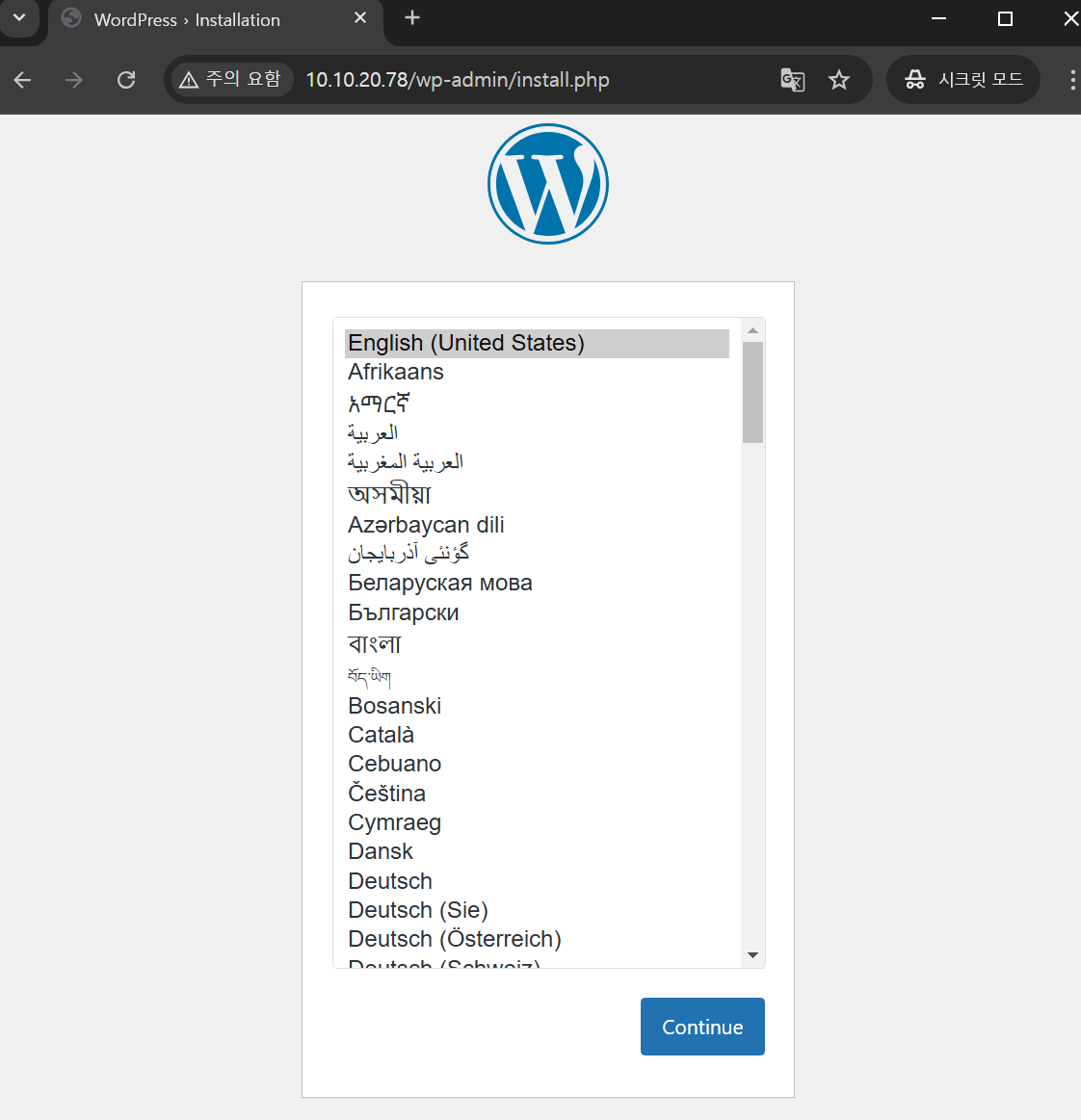The height and width of the screenshot is (1120, 1081).
Task: Select Deutsch (Sie) language option
Action: point(537,910)
